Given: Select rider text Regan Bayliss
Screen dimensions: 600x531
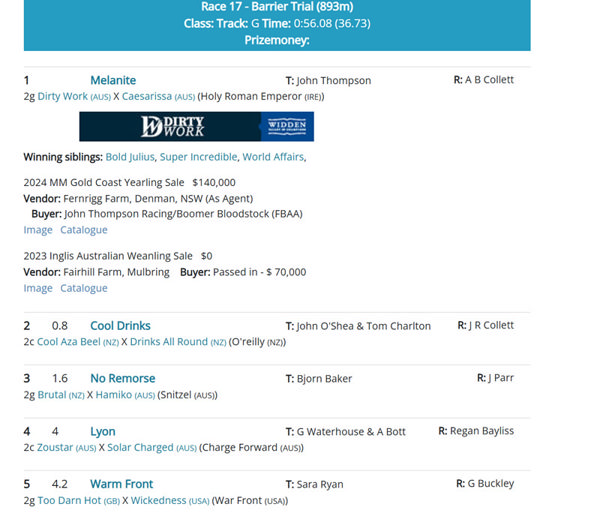Looking at the screenshot, I should tap(482, 431).
